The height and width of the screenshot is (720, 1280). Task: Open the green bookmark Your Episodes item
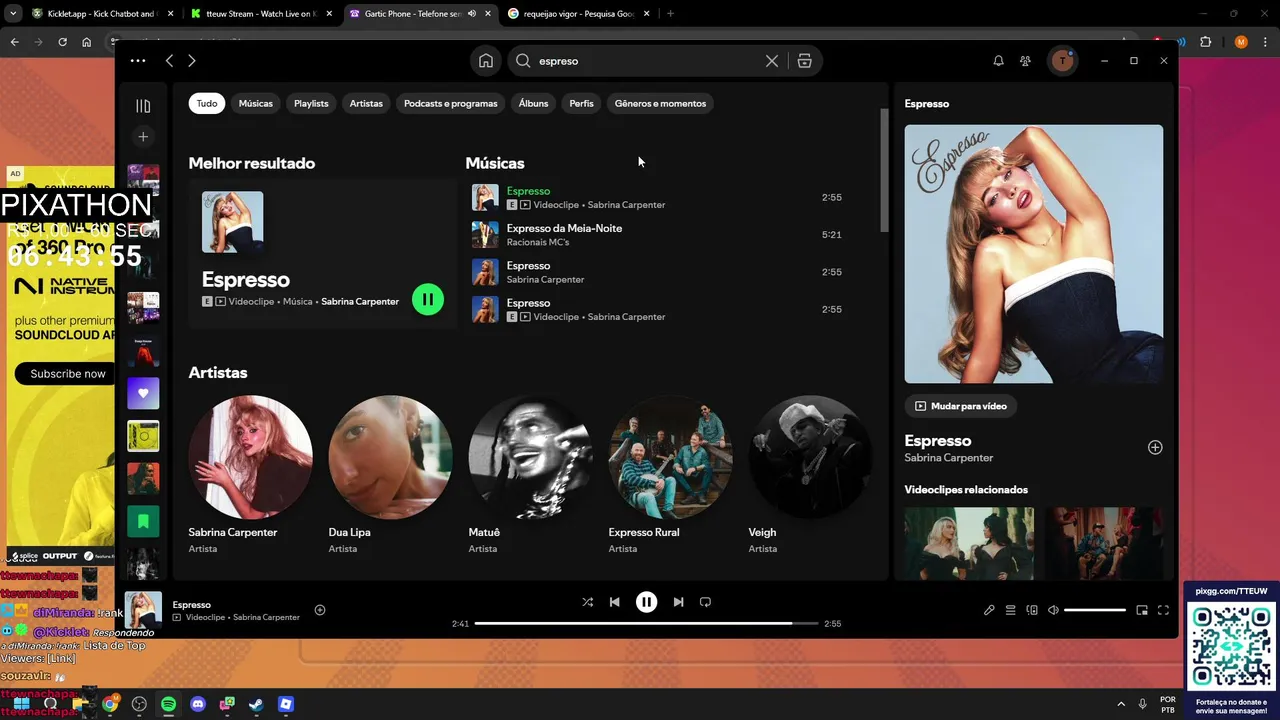pos(143,521)
